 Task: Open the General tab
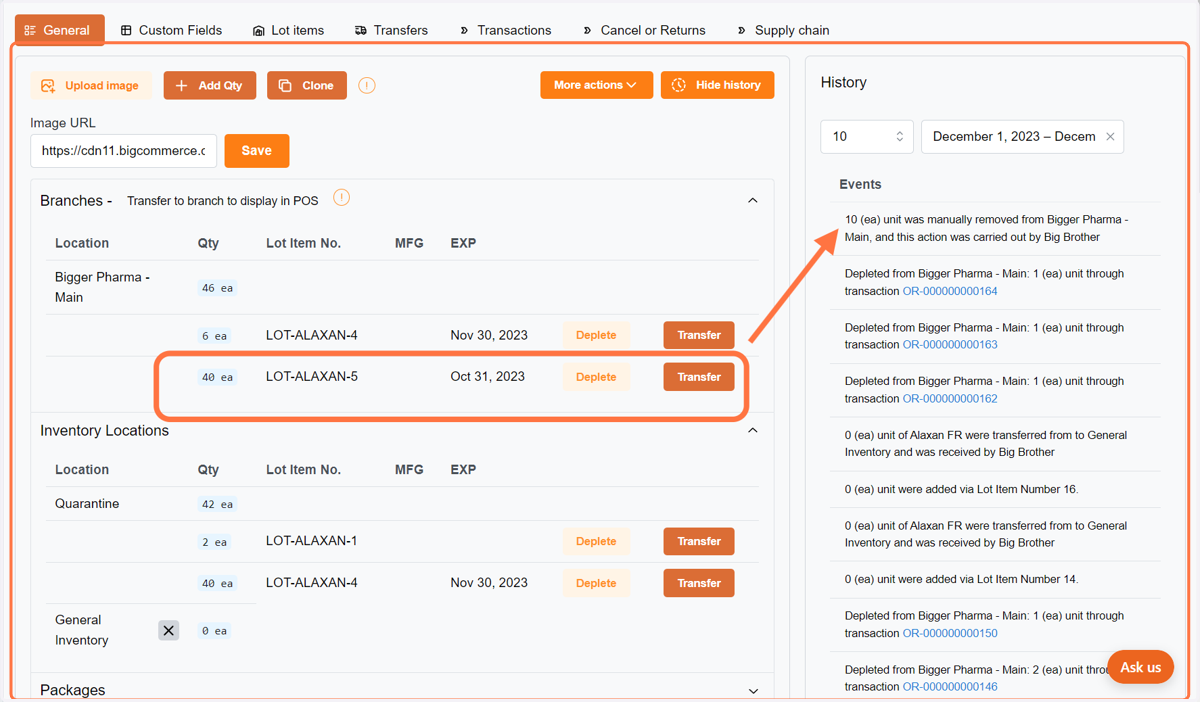(58, 30)
